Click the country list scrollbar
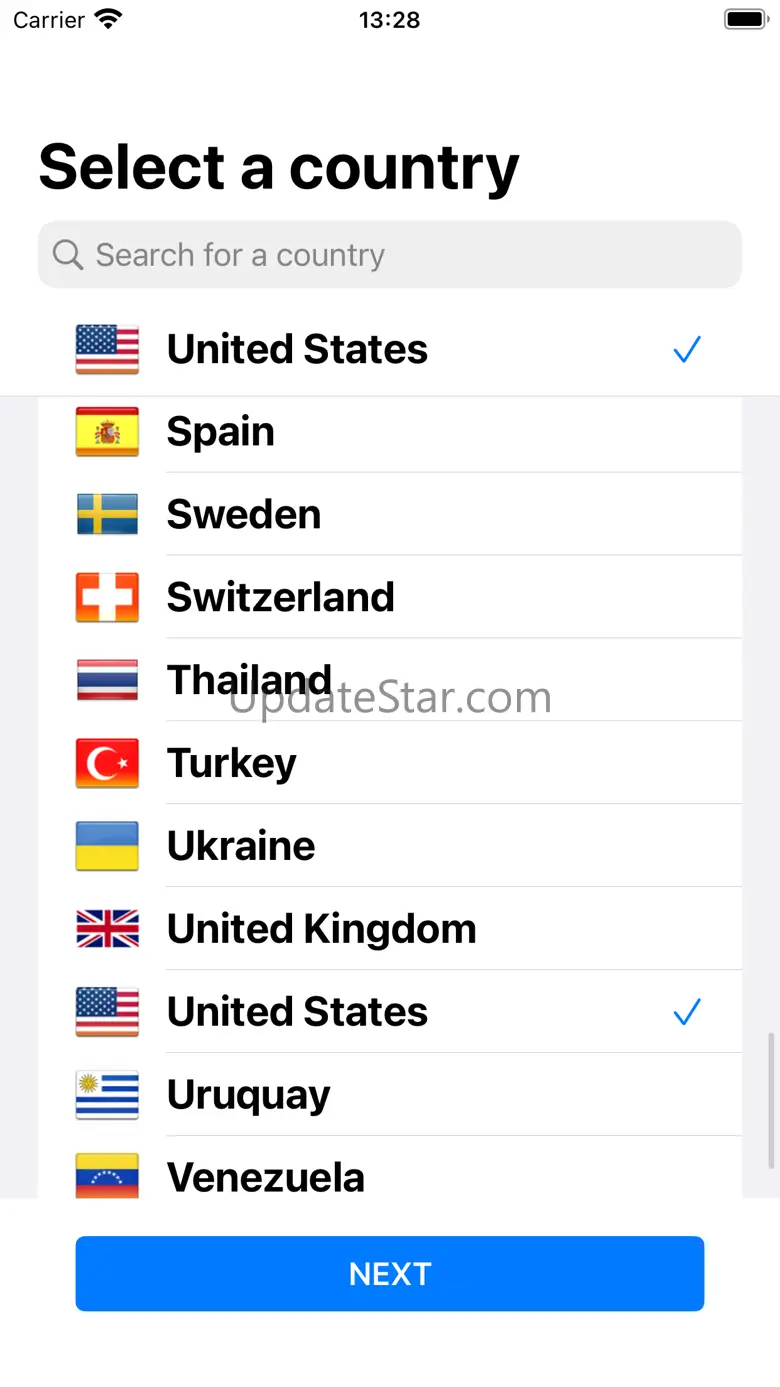This screenshot has width=780, height=1387. 770,1100
